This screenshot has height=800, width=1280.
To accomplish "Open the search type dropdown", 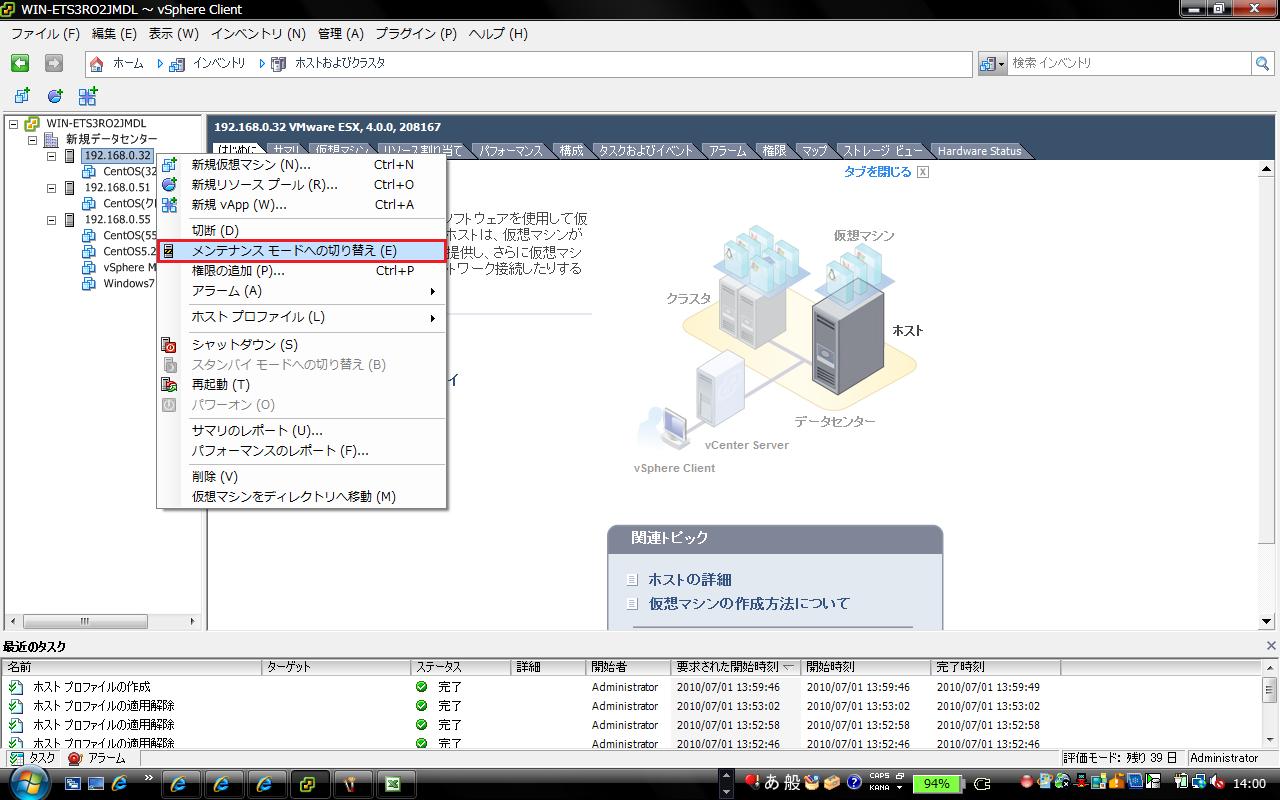I will [x=993, y=63].
